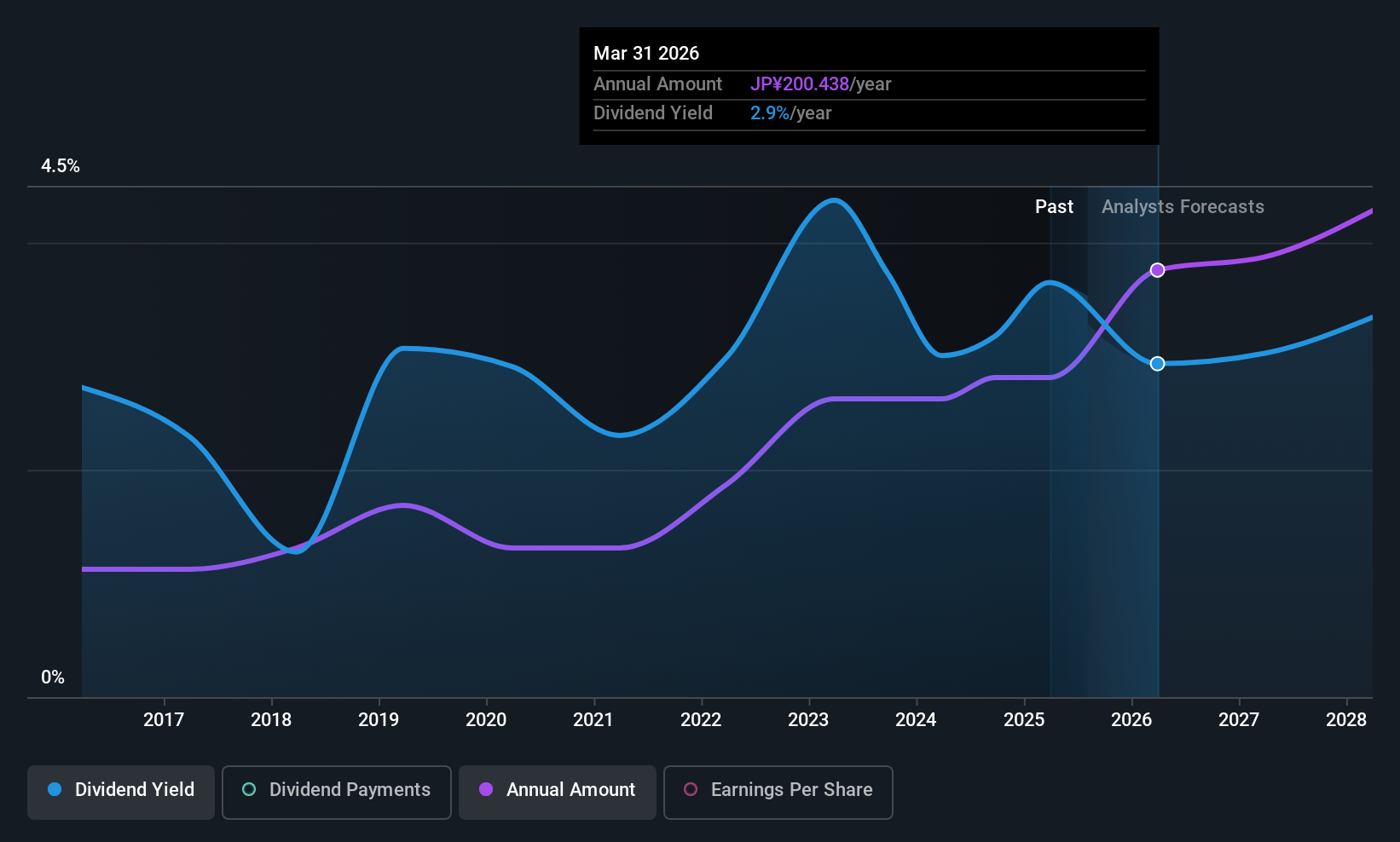Click the JP¥200.438 annual amount value

click(800, 84)
